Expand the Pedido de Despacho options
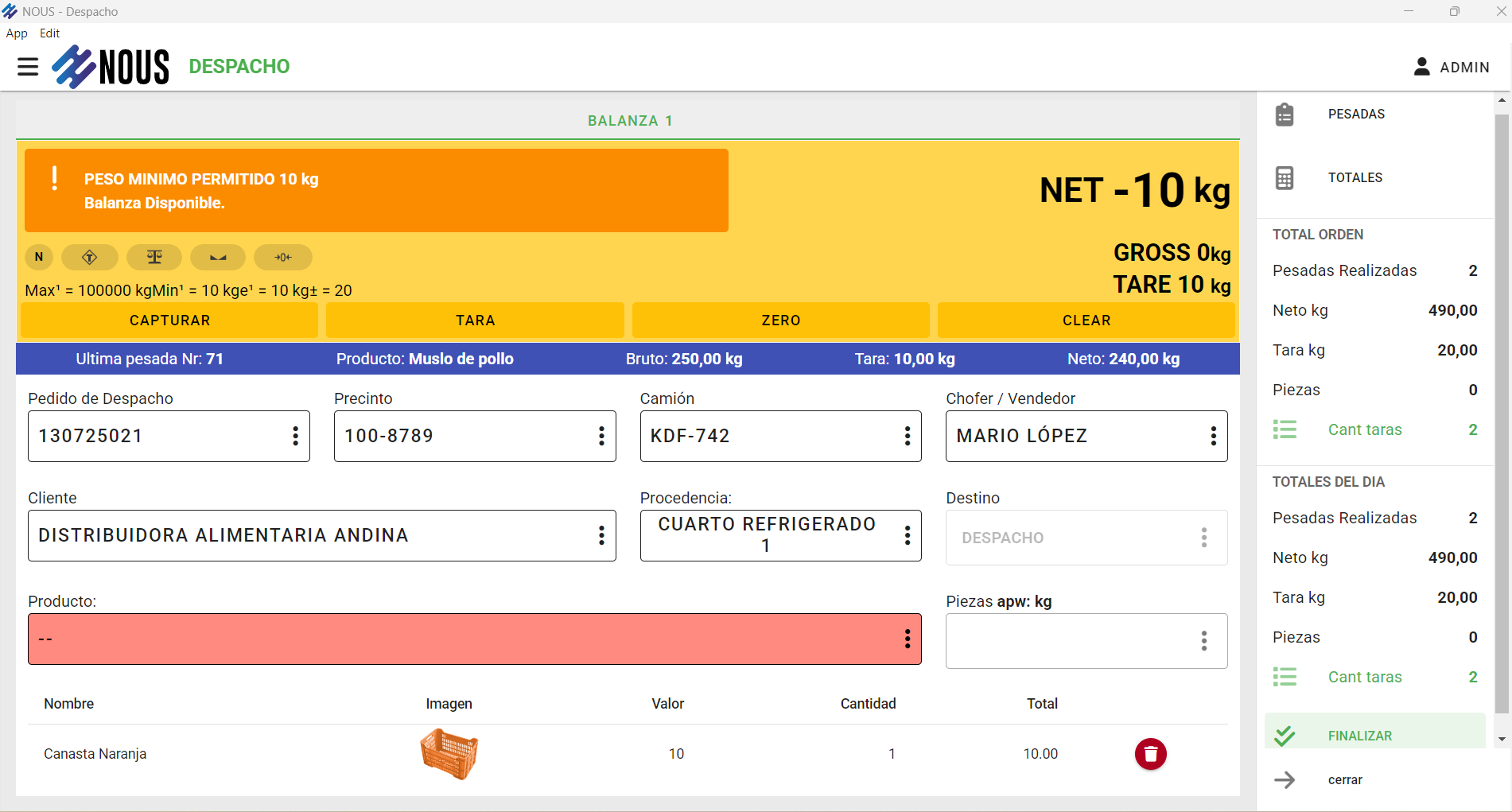Viewport: 1512px width, 812px height. pyautogui.click(x=295, y=436)
